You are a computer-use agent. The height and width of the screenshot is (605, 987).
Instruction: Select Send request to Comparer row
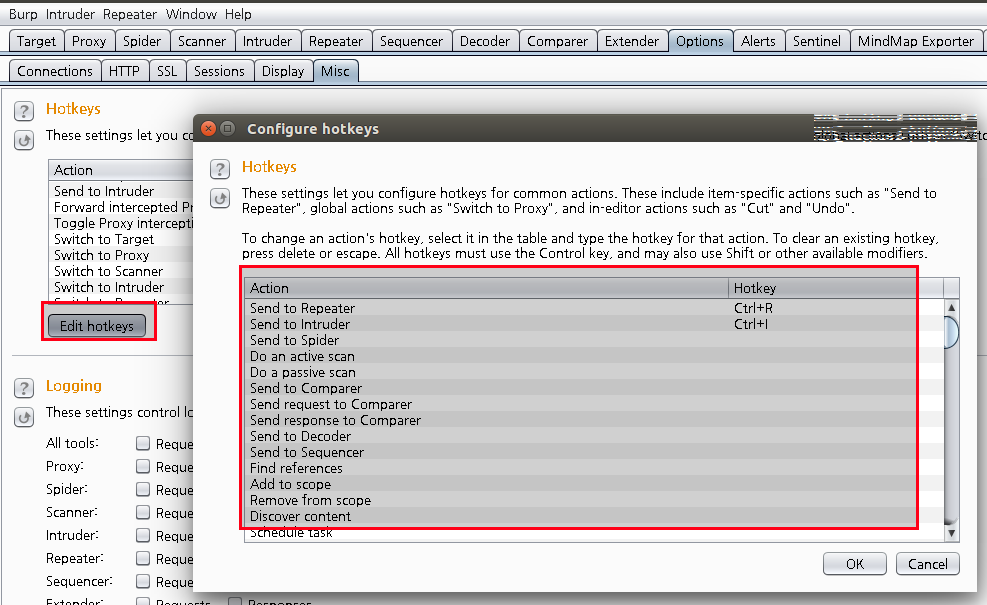594,404
